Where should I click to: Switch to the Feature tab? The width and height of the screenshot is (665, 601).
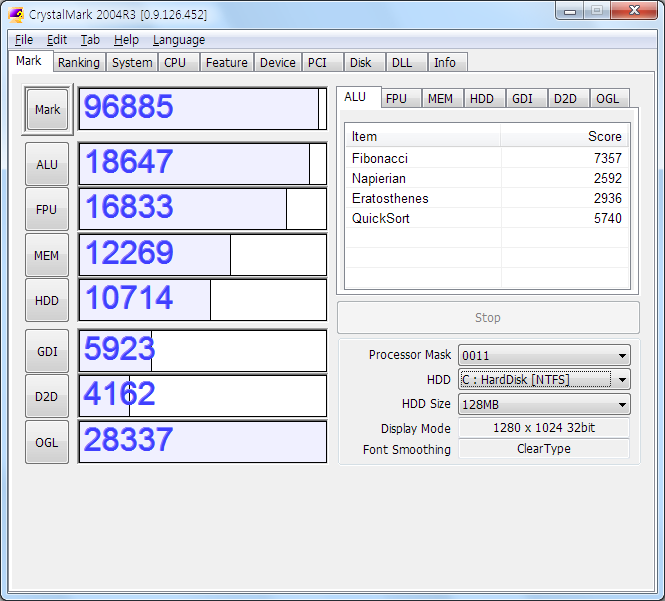(x=226, y=62)
